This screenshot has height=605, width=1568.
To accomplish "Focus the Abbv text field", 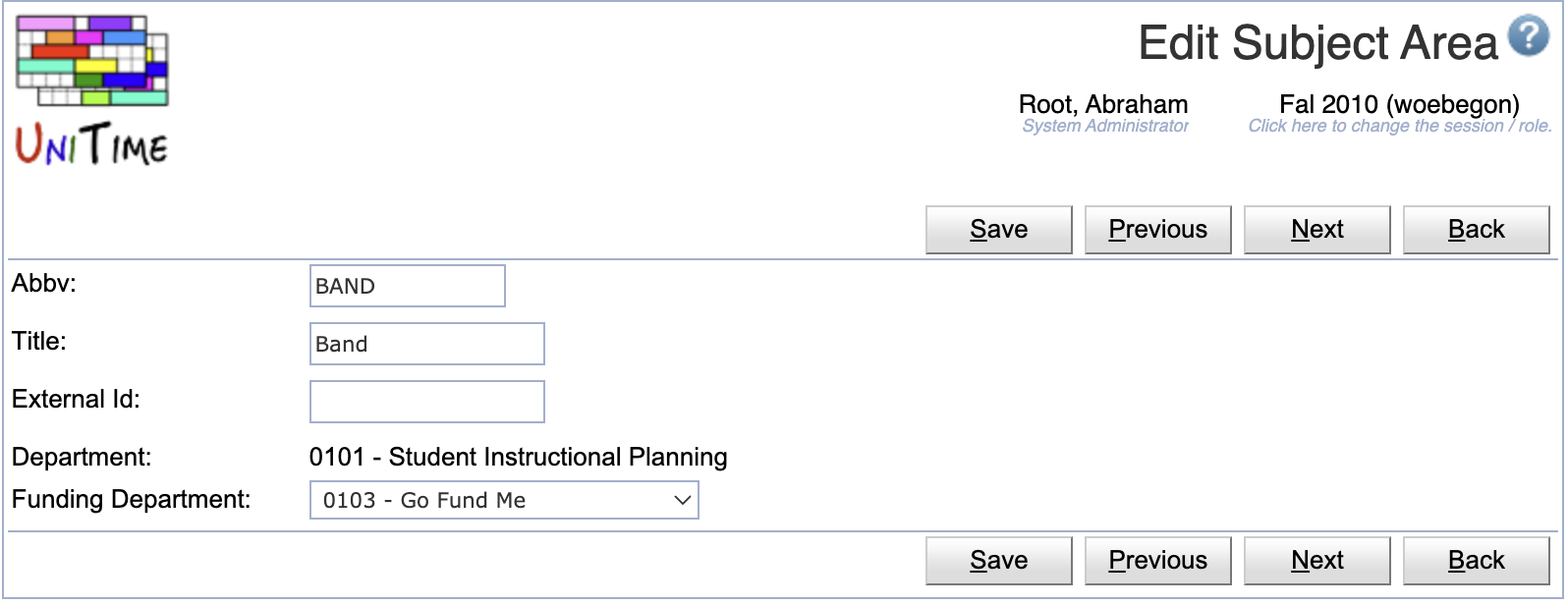I will coord(408,286).
